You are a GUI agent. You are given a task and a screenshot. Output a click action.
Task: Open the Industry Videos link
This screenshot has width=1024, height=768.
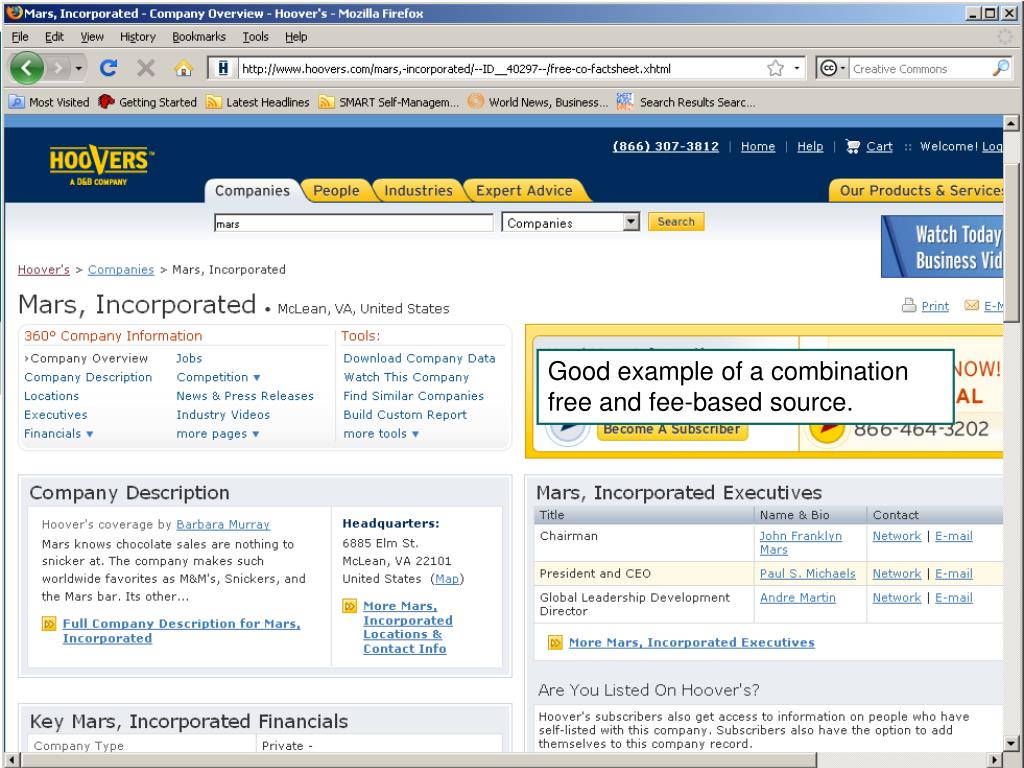tap(223, 415)
